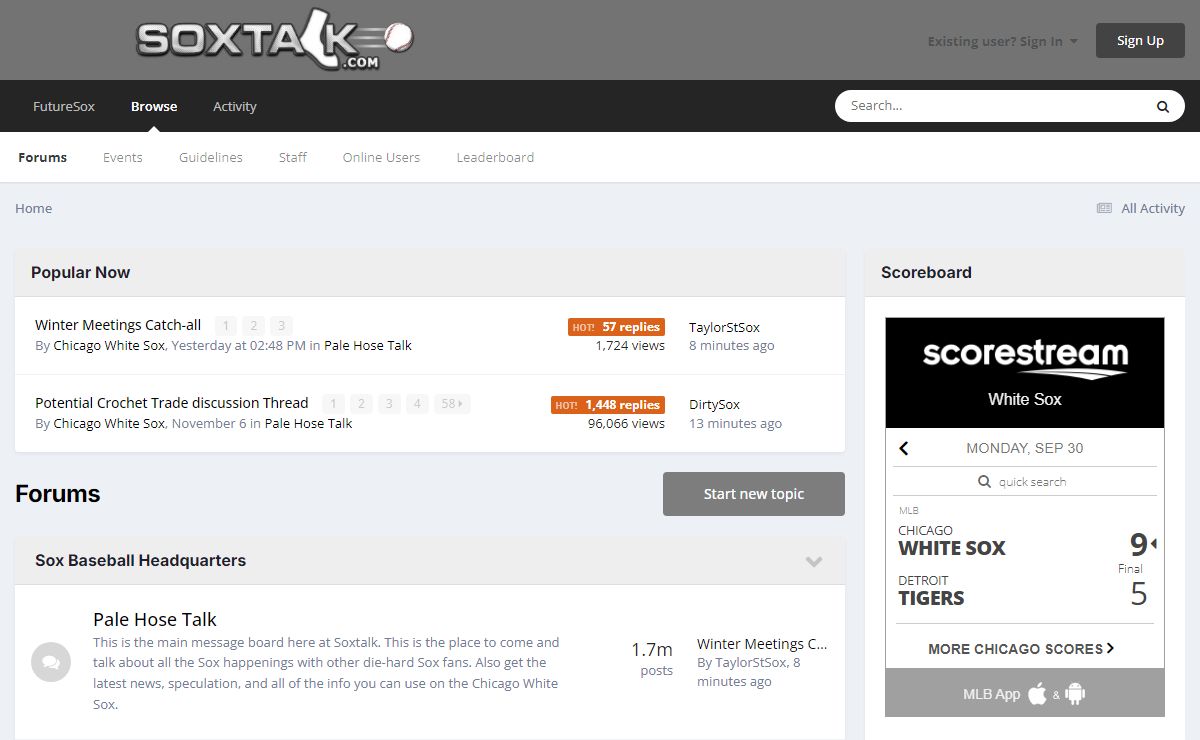
Task: Click the All Activity newspaper icon
Action: click(1104, 208)
